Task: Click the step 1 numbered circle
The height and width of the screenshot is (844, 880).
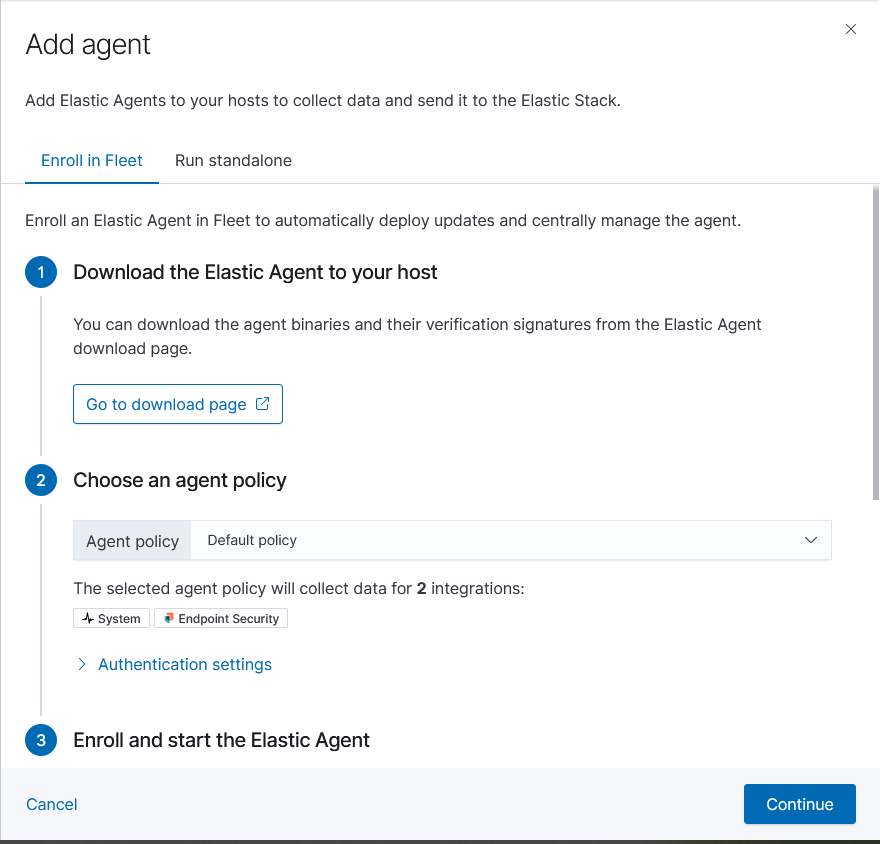Action: (x=41, y=272)
